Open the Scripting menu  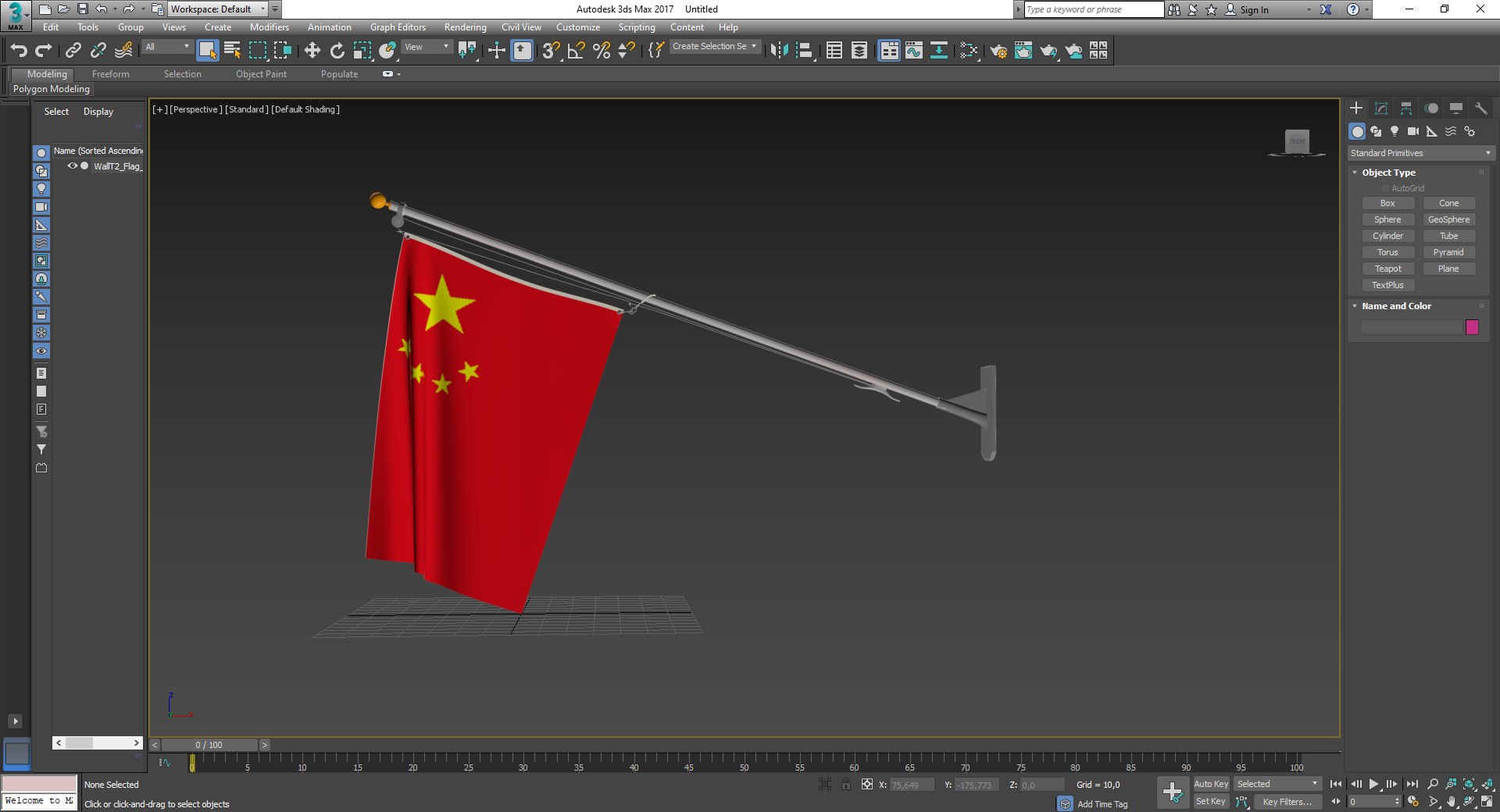coord(637,27)
